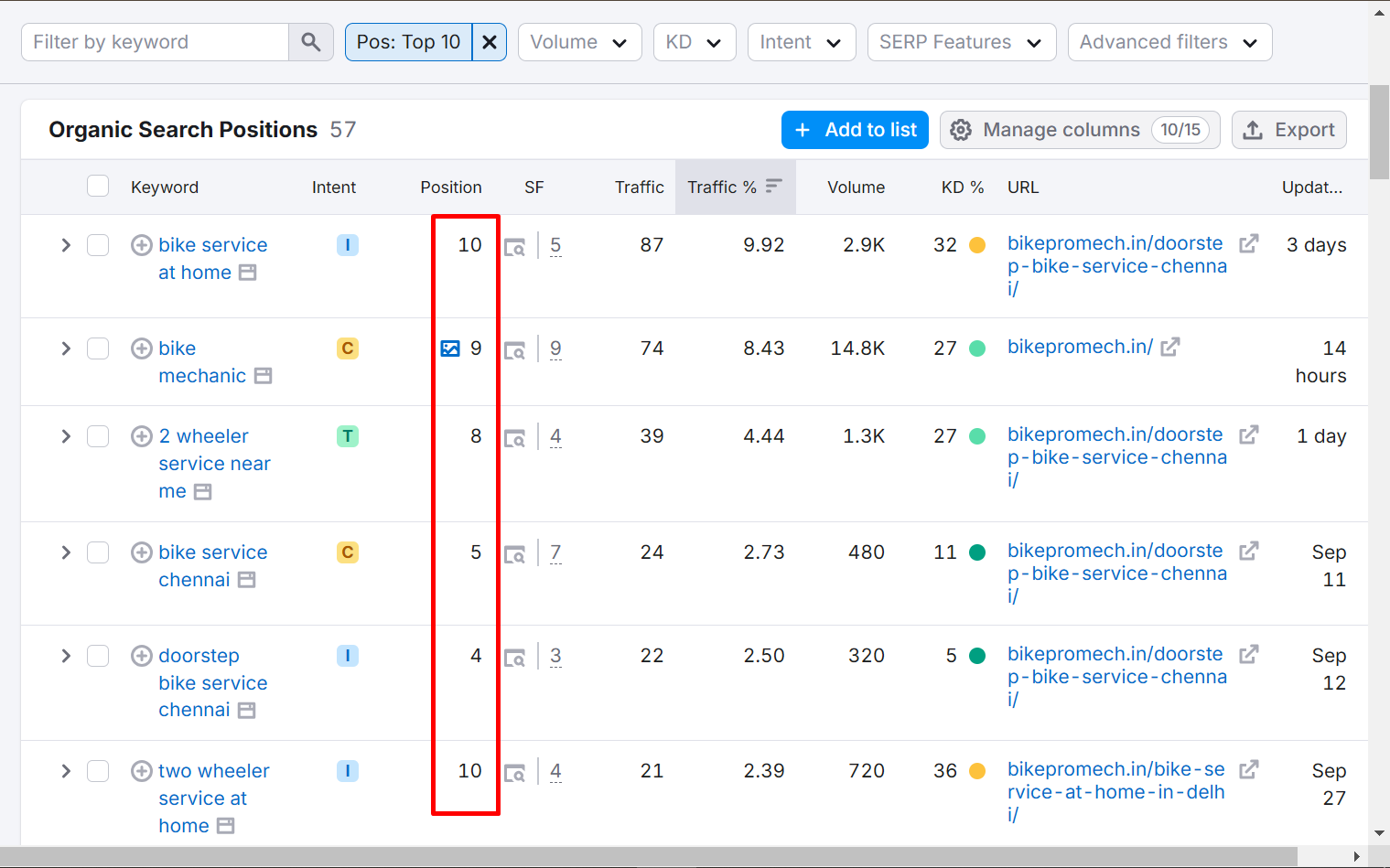
Task: Click the Traffic % sort icon
Action: (774, 187)
